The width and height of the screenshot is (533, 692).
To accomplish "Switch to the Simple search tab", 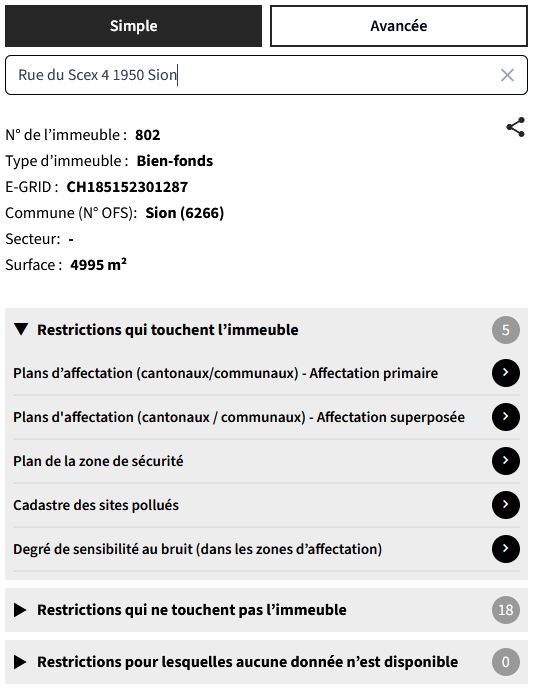I will click(x=133, y=26).
